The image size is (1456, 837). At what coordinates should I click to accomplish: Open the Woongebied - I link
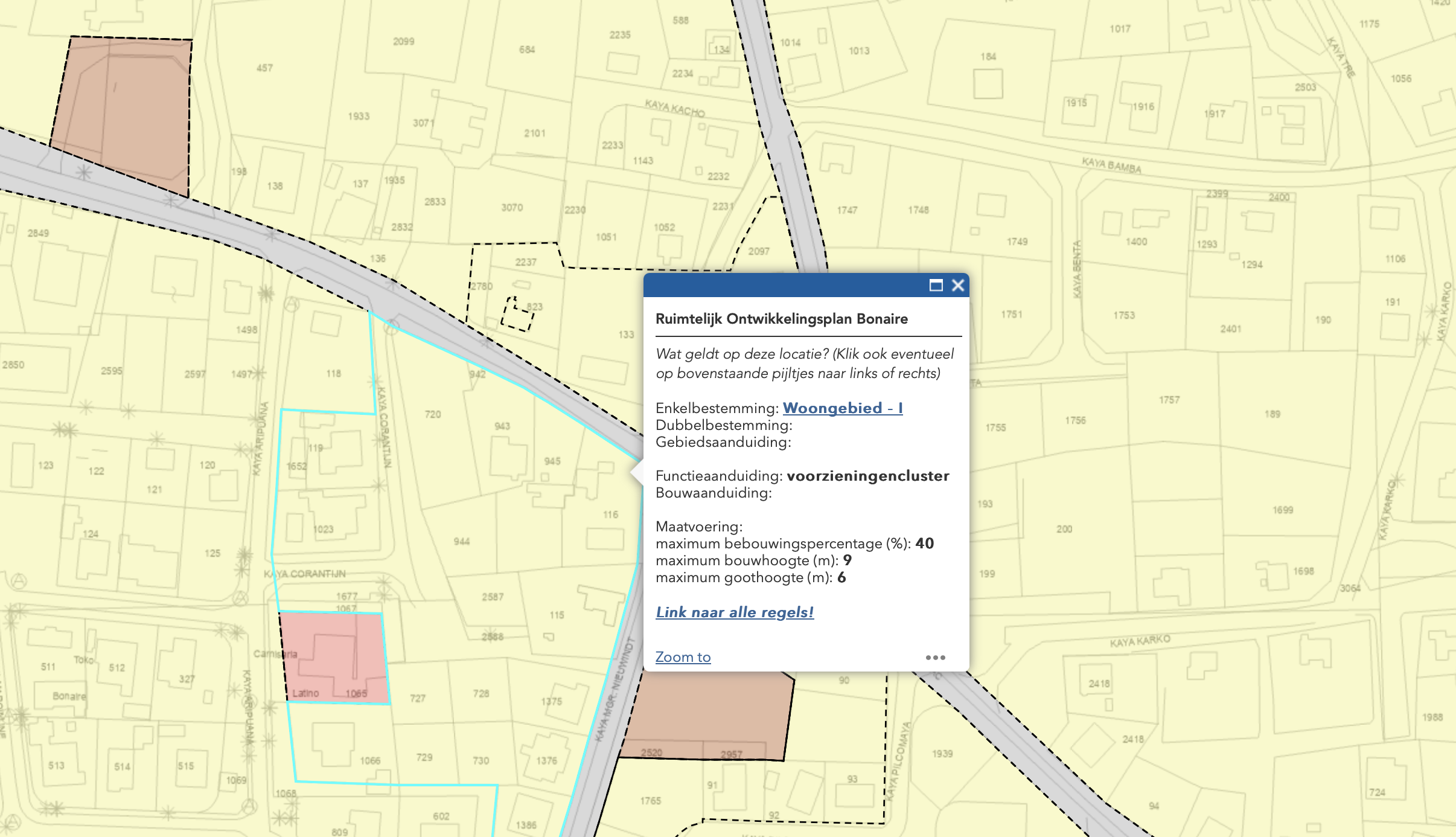coord(843,408)
